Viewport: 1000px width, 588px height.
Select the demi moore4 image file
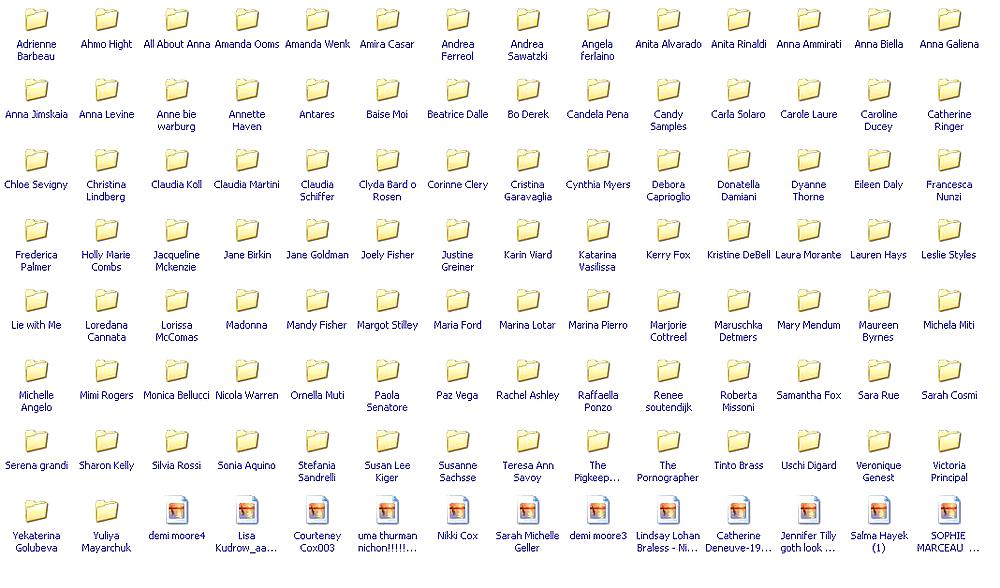point(177,511)
